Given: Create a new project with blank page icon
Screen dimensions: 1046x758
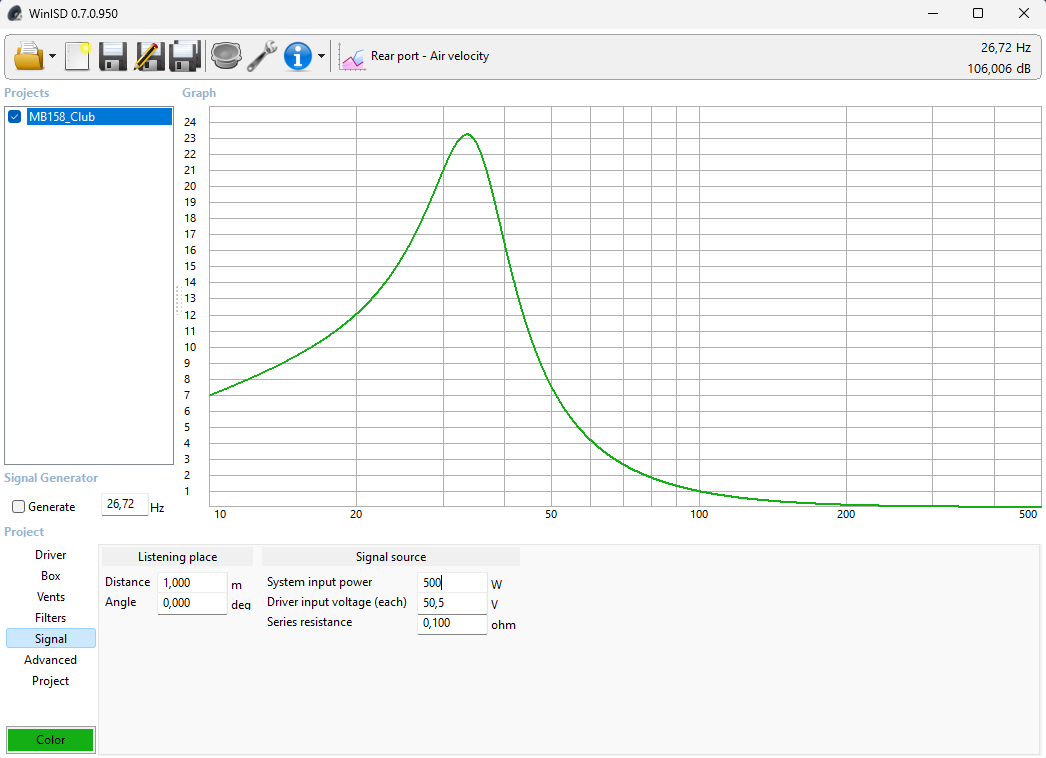Looking at the screenshot, I should pyautogui.click(x=77, y=56).
